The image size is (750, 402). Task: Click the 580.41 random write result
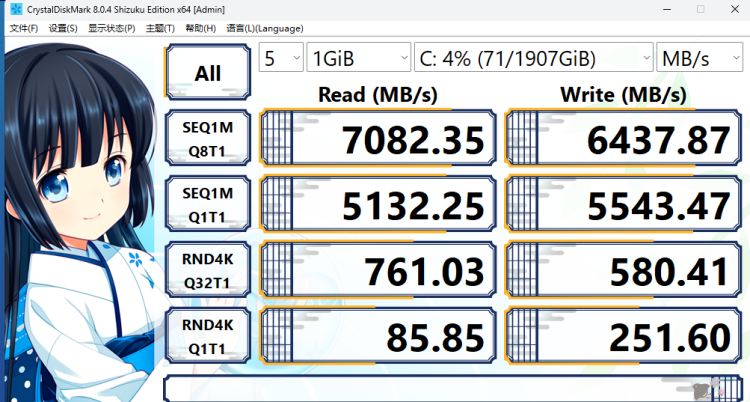point(624,270)
